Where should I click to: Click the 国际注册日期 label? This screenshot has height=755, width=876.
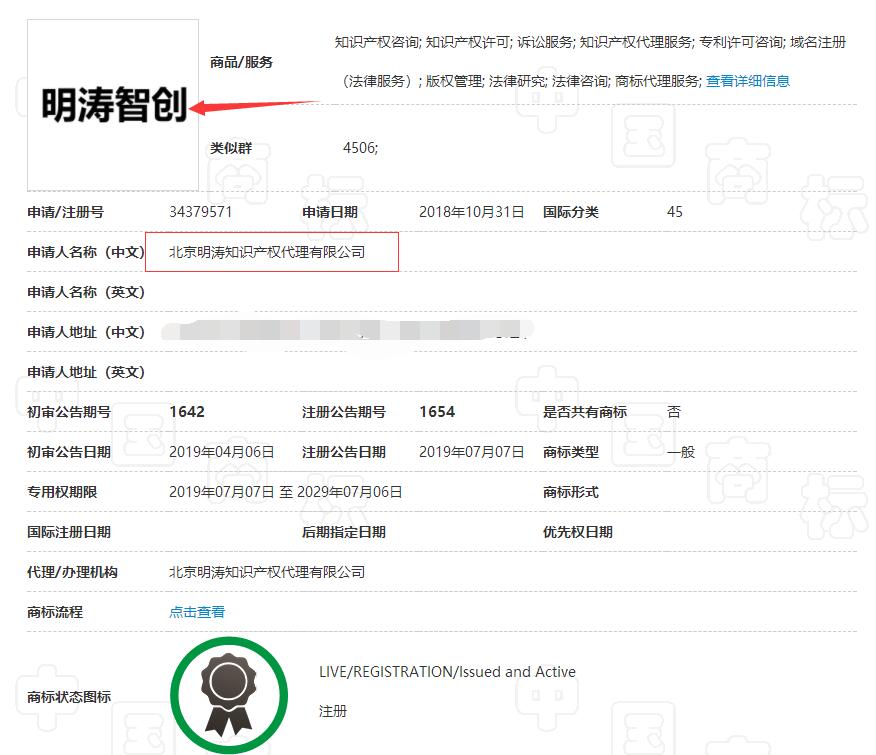click(x=69, y=532)
